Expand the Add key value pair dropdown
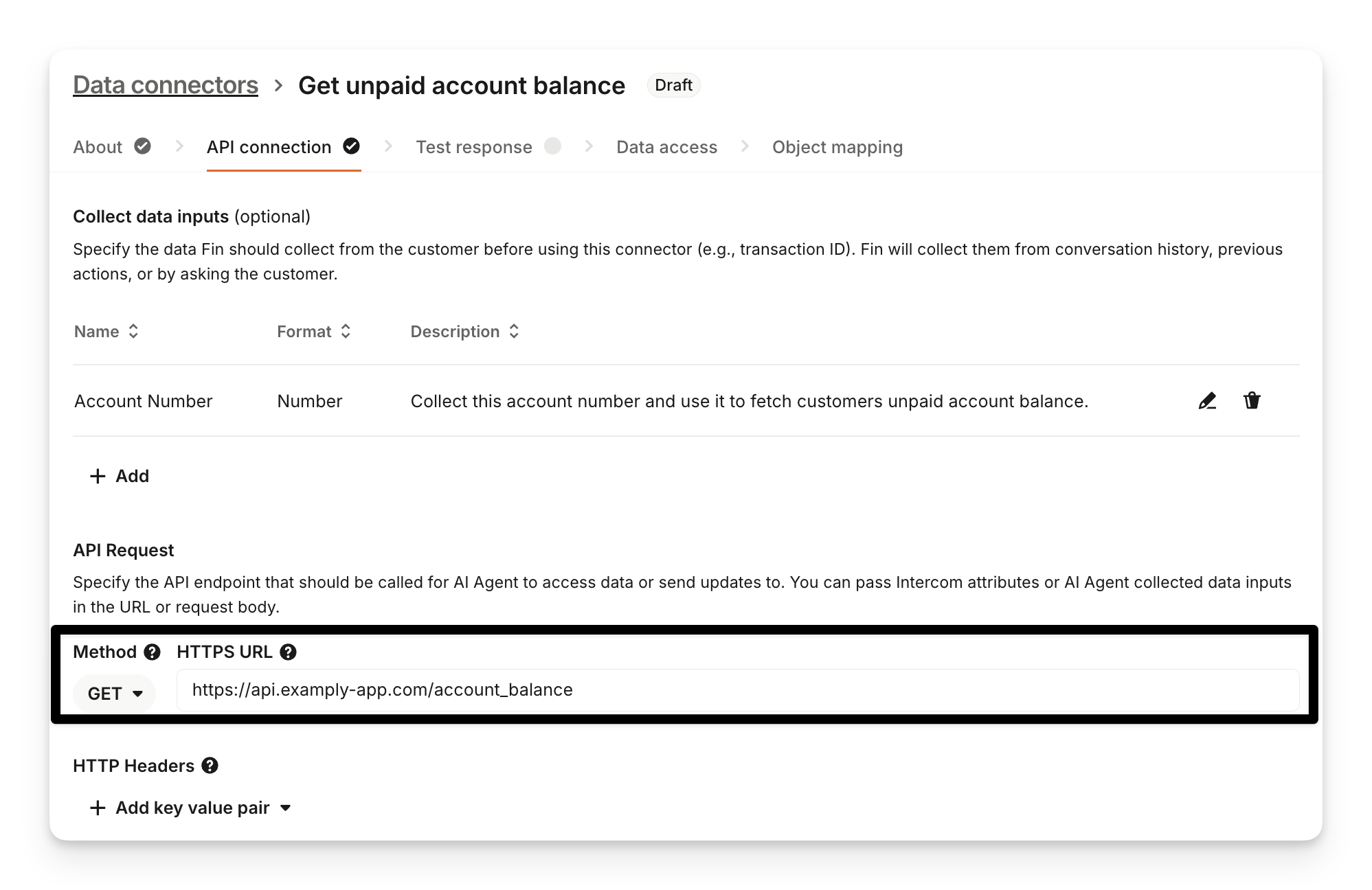Screen dimensions: 1372x890 [x=286, y=808]
